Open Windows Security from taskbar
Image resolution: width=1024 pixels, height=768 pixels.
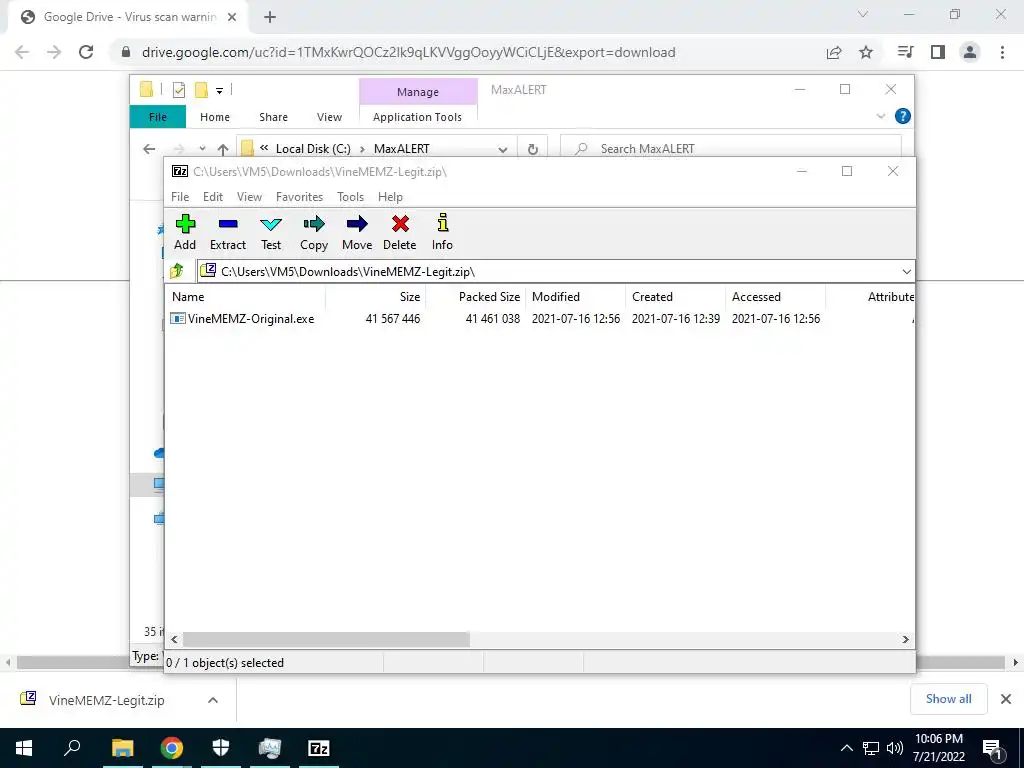tap(221, 748)
